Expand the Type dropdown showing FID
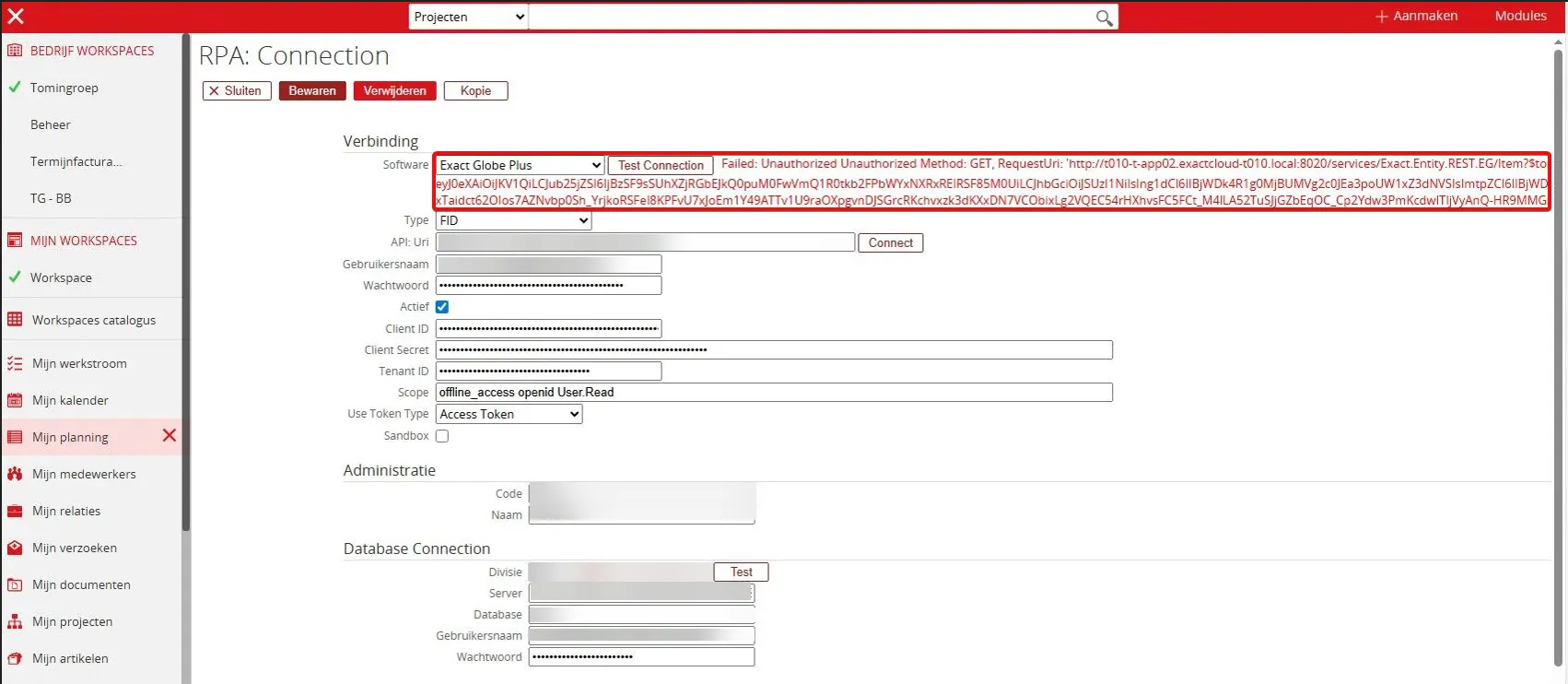Image resolution: width=1568 pixels, height=684 pixels. coord(513,220)
